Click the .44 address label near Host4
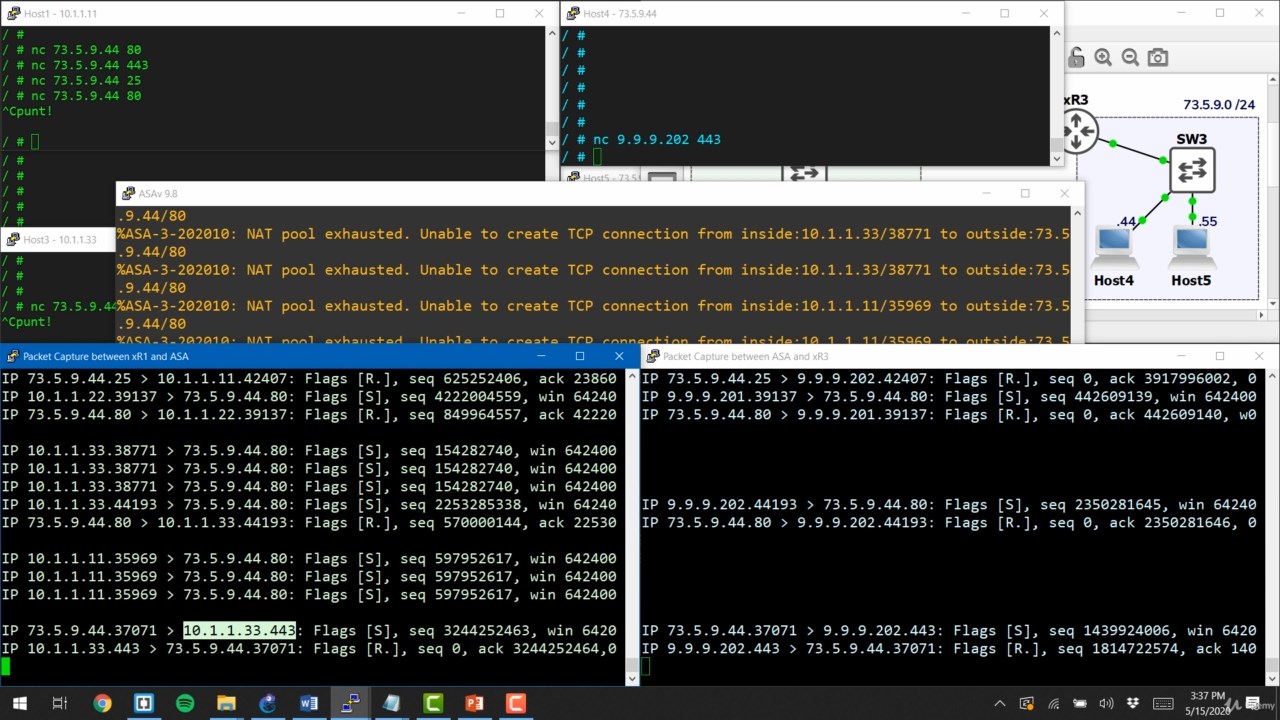 coord(1127,222)
